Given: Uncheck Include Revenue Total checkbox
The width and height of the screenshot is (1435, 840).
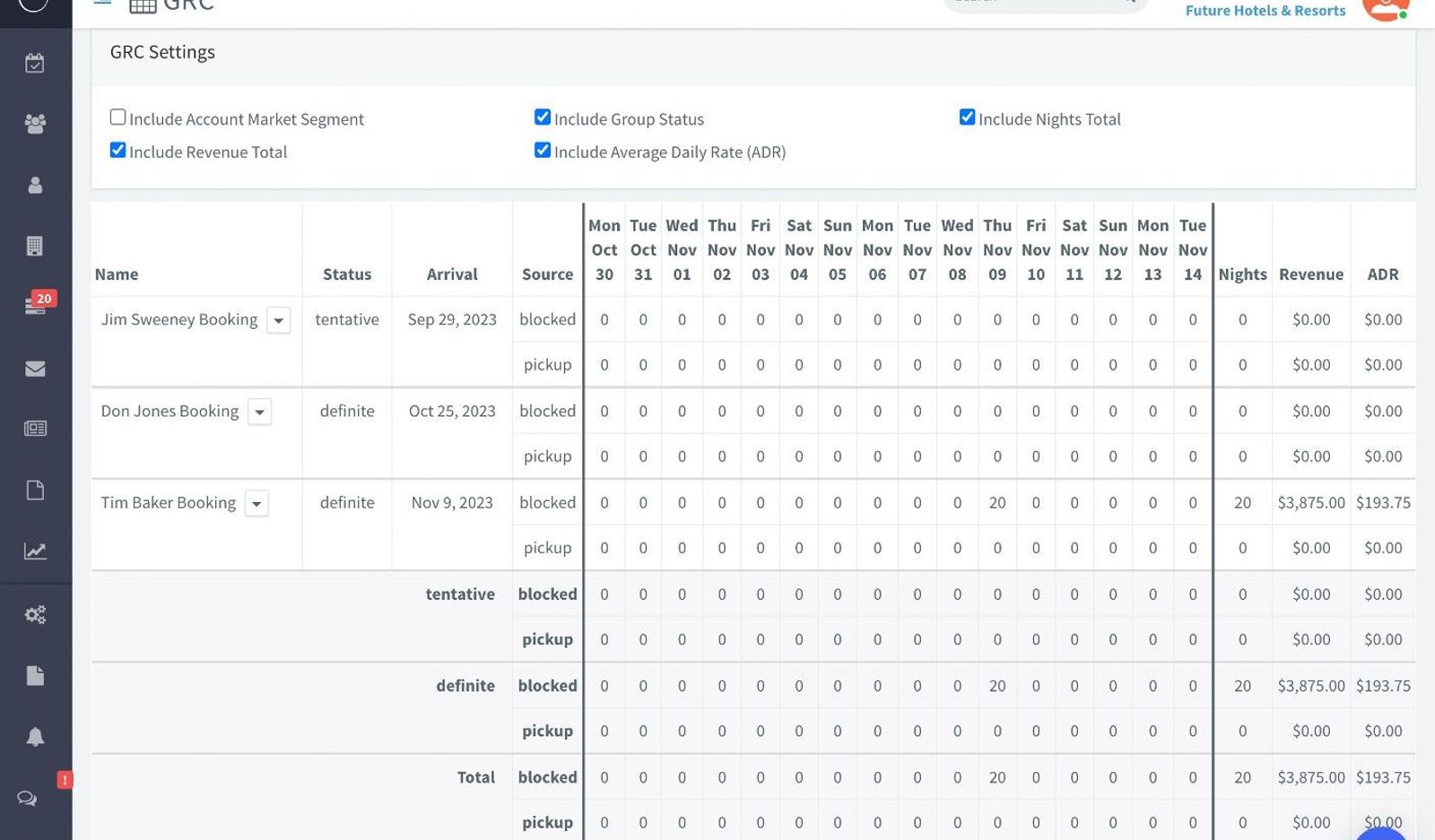Looking at the screenshot, I should 117,150.
